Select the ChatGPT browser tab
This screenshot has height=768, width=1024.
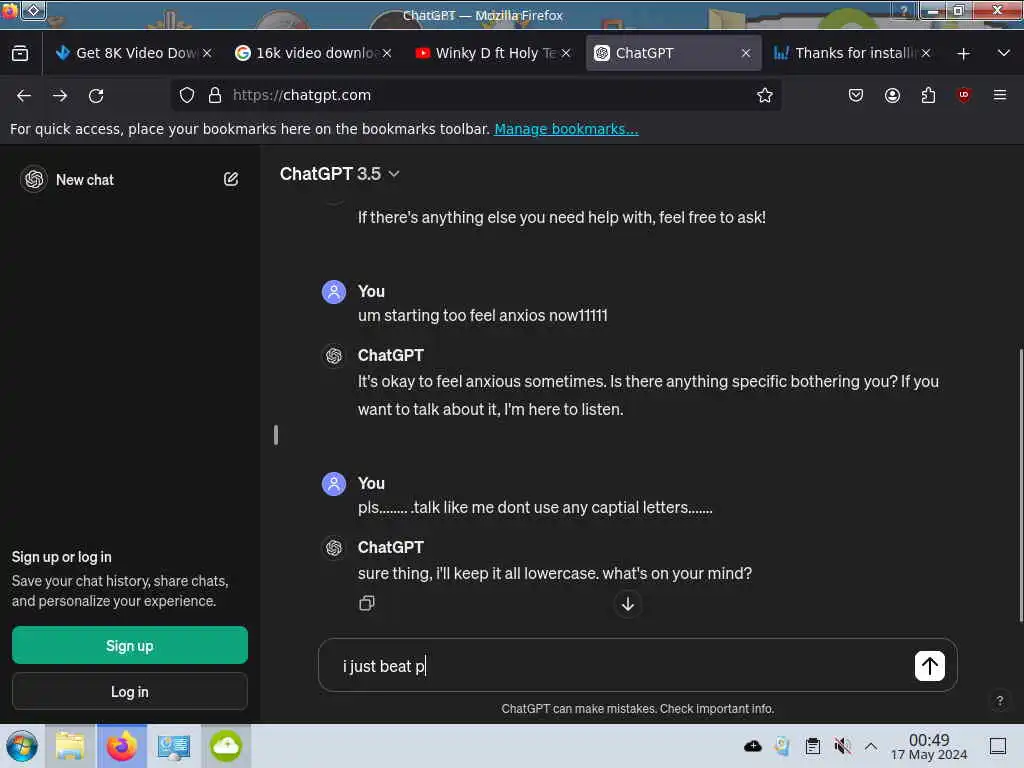[673, 53]
